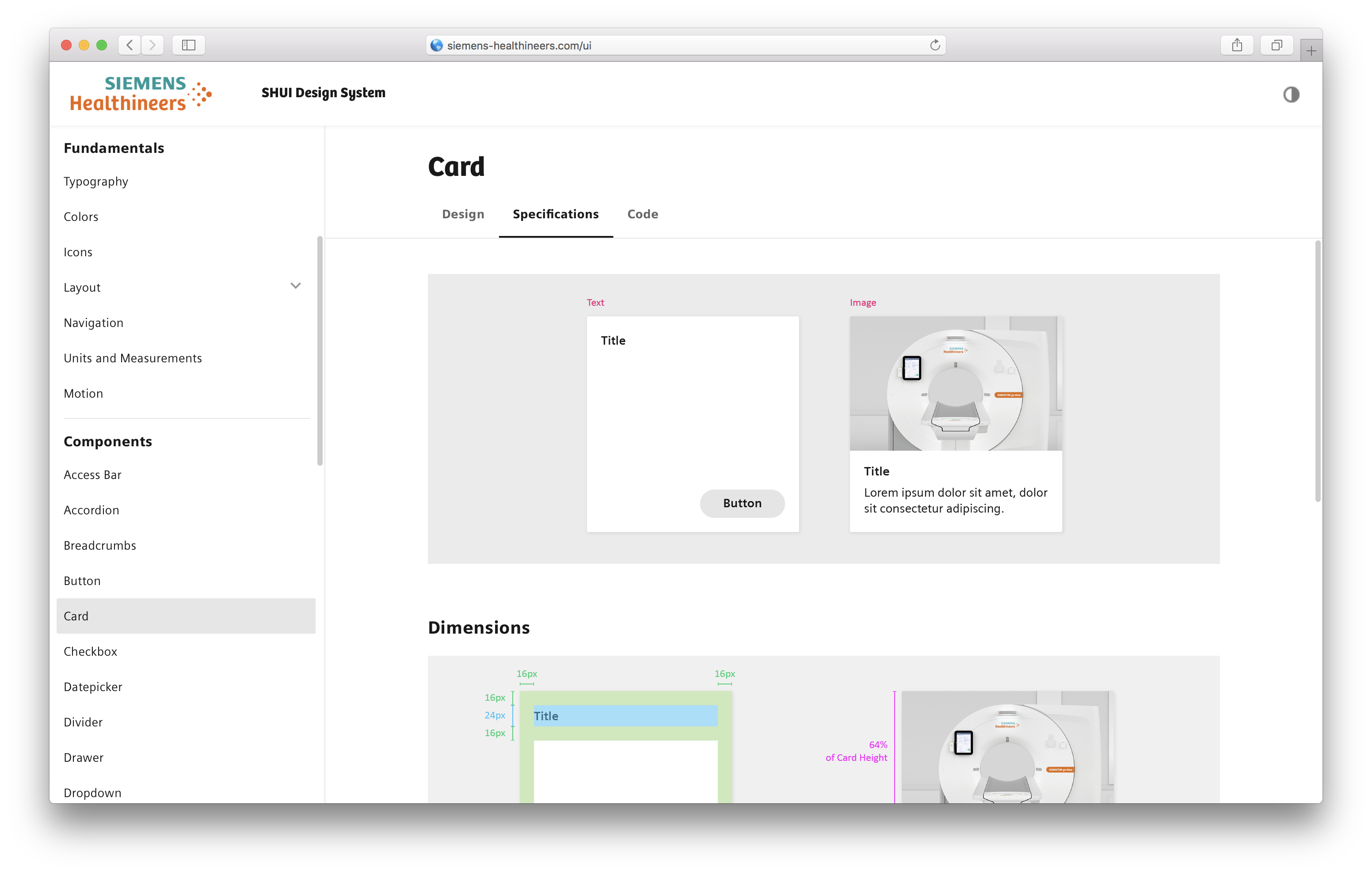The width and height of the screenshot is (1372, 874).
Task: Click the Specifications tab
Action: (555, 214)
